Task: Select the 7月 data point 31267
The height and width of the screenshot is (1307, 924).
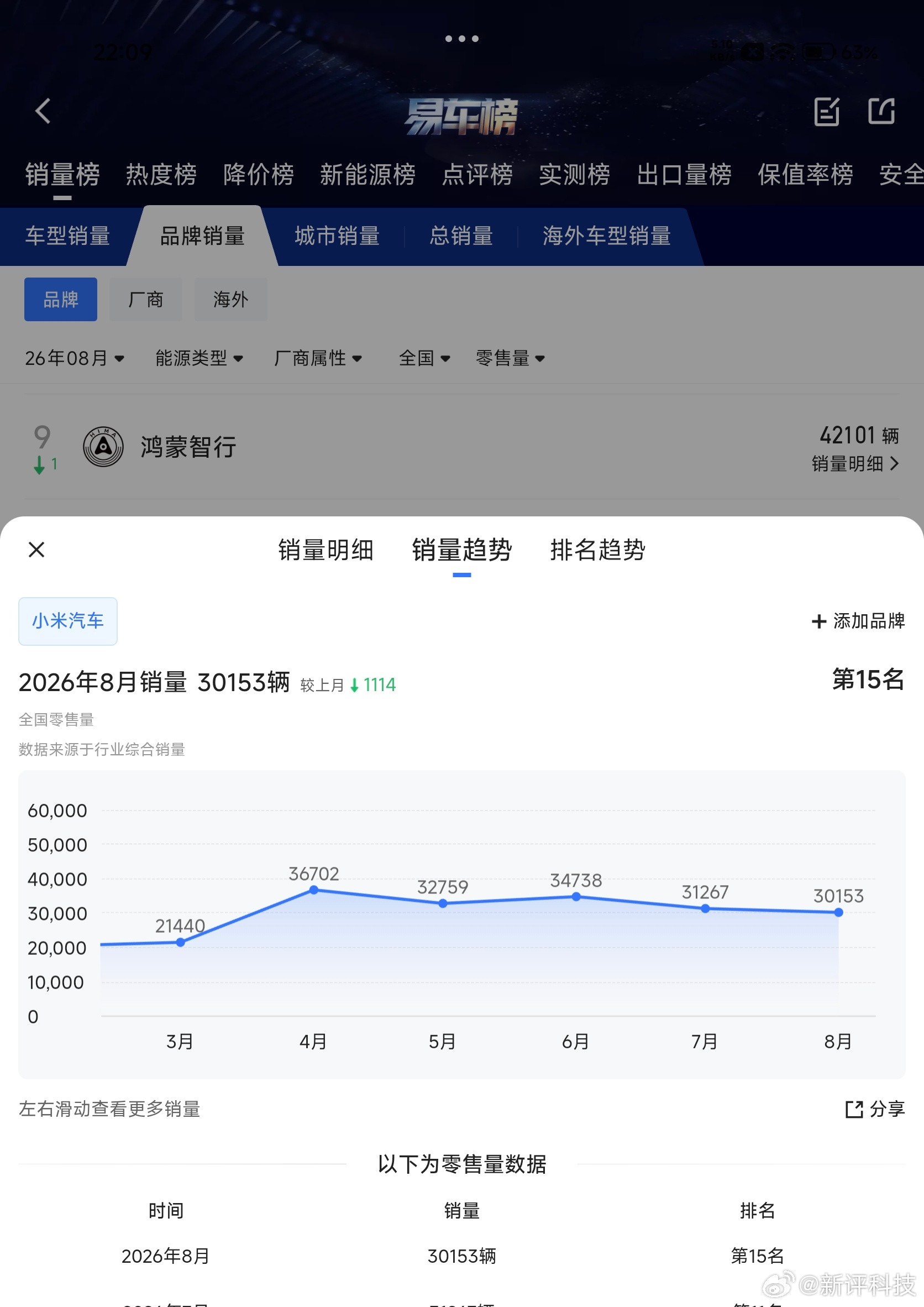Action: [x=705, y=908]
